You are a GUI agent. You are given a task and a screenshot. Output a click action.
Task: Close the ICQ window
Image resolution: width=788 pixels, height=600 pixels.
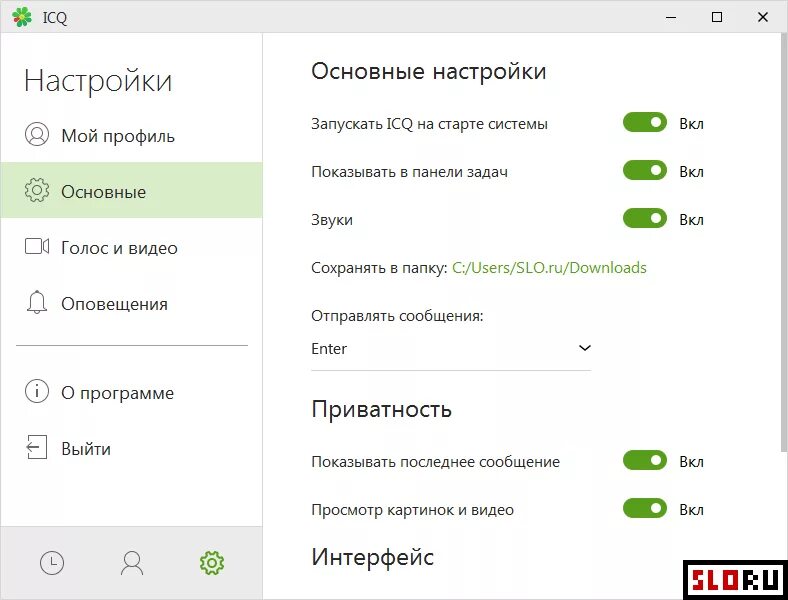coord(762,17)
